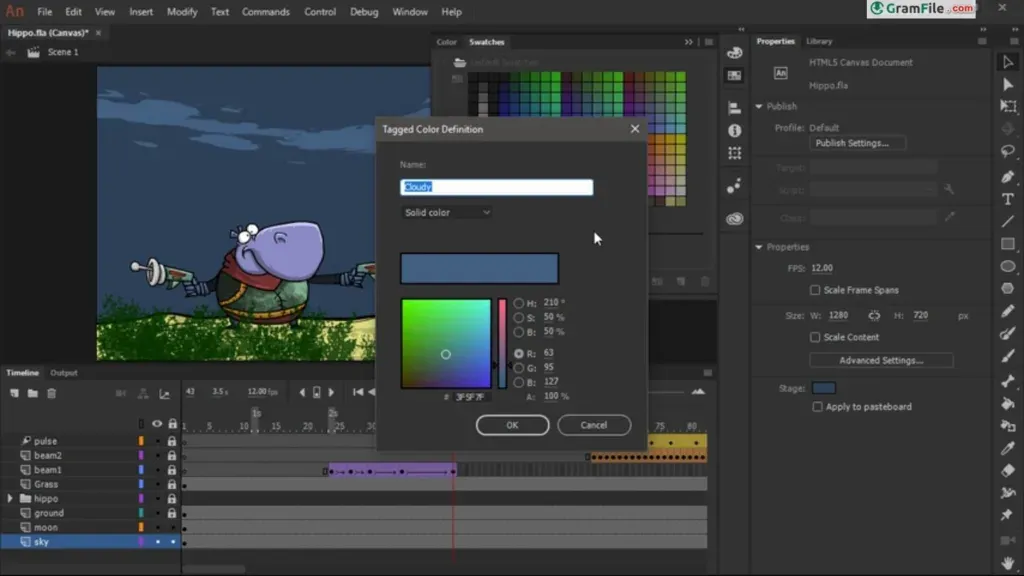Switch to the Library tab
Image resolution: width=1024 pixels, height=576 pixels.
coord(819,41)
